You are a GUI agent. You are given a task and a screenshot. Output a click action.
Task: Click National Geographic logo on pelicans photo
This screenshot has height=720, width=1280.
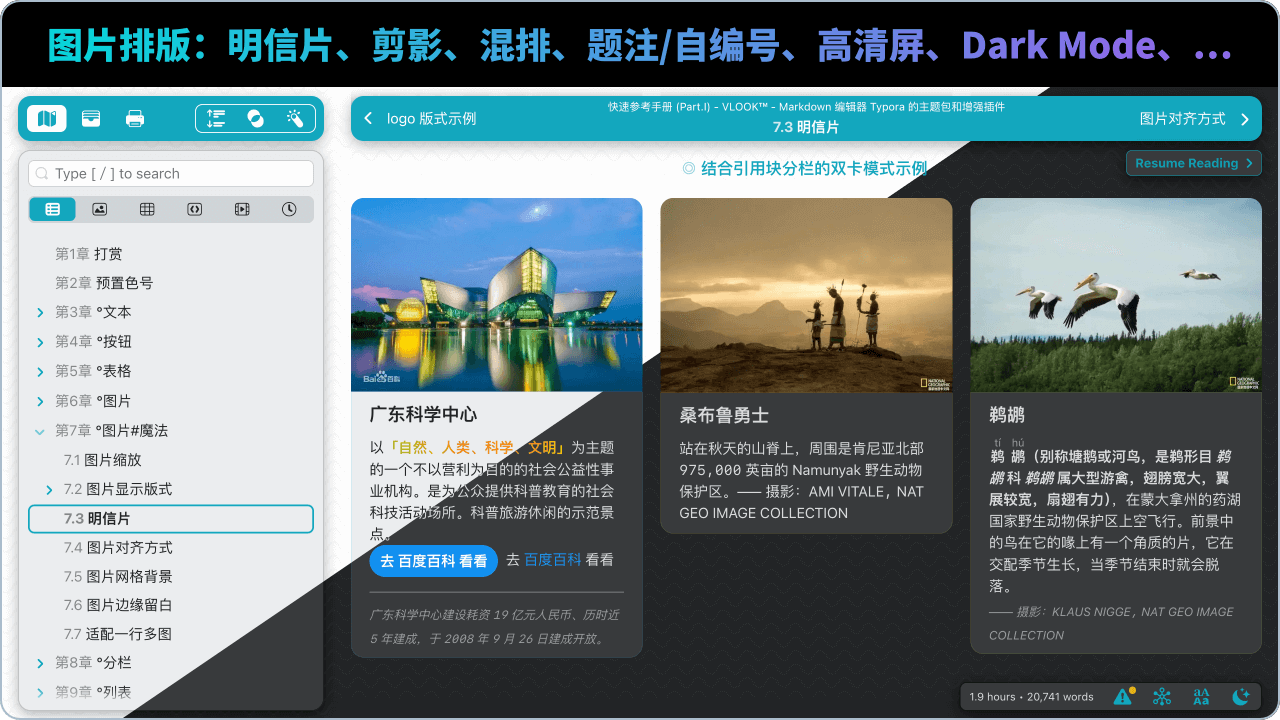tap(1244, 382)
